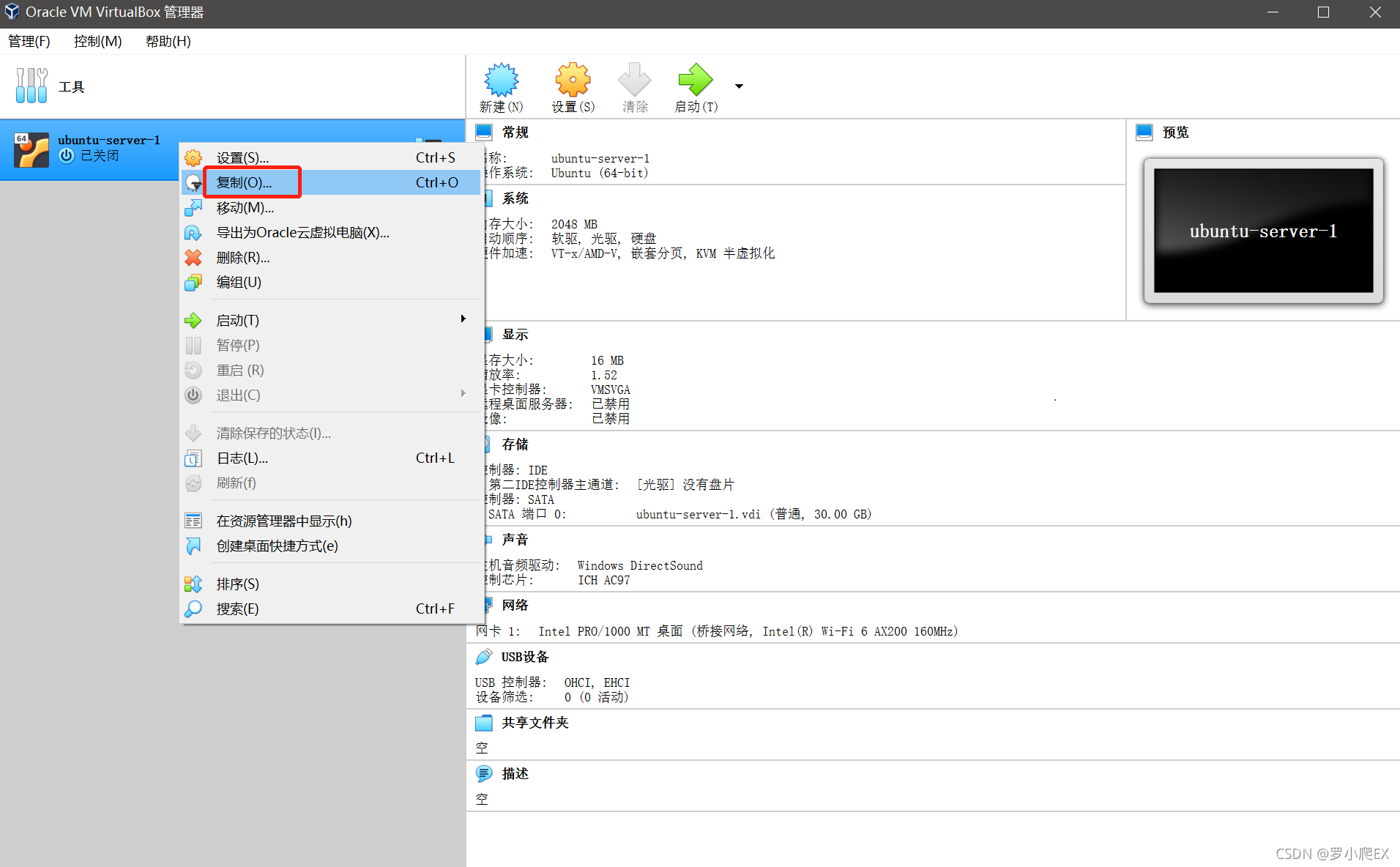
Task: Click the Search magnifier icon
Action: click(193, 609)
